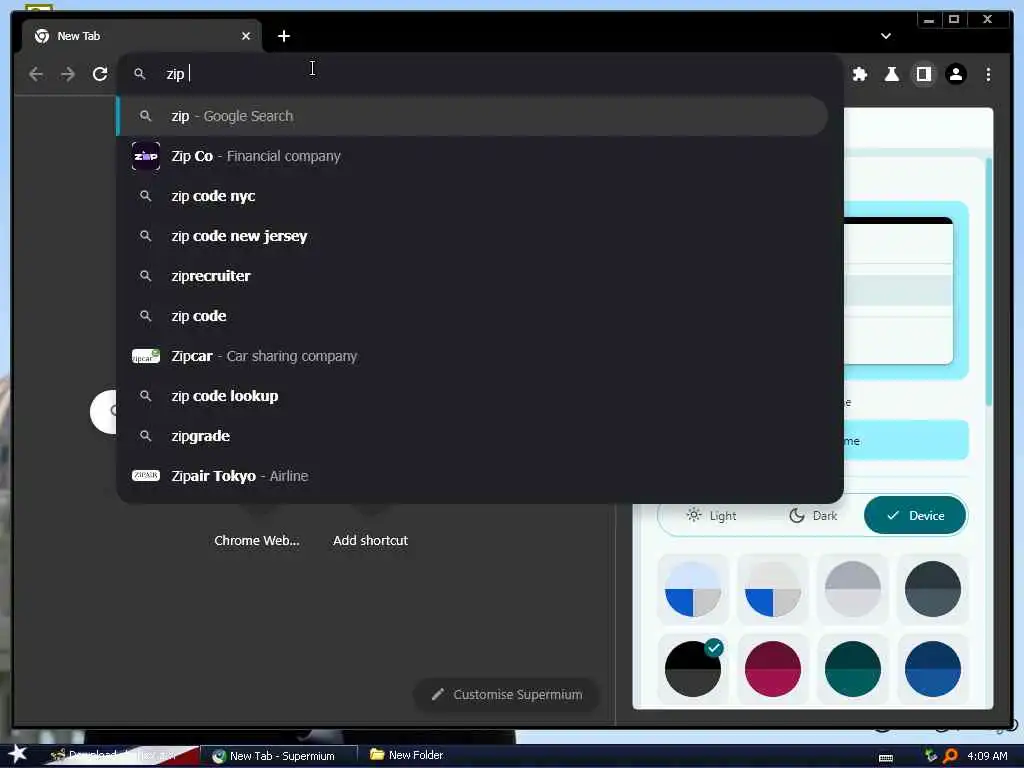Expand the tab search chevron
1024x768 pixels.
[886, 36]
